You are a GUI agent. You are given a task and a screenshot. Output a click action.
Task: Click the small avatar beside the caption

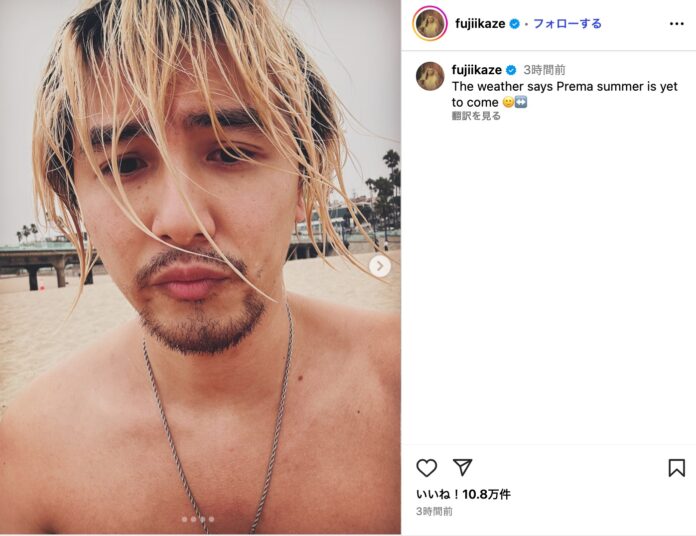pyautogui.click(x=430, y=76)
